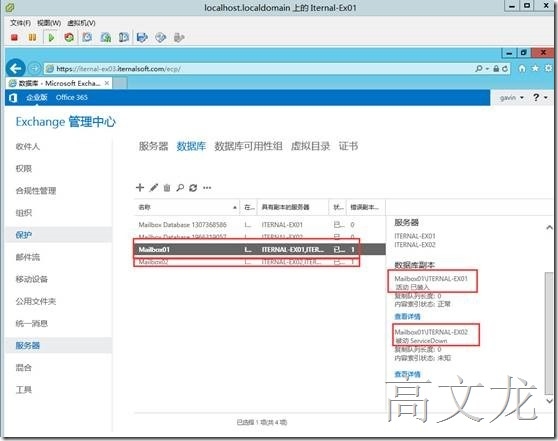558x441 pixels.
Task: Click the CD/DVD connect toolbar icon
Action: coord(160,37)
